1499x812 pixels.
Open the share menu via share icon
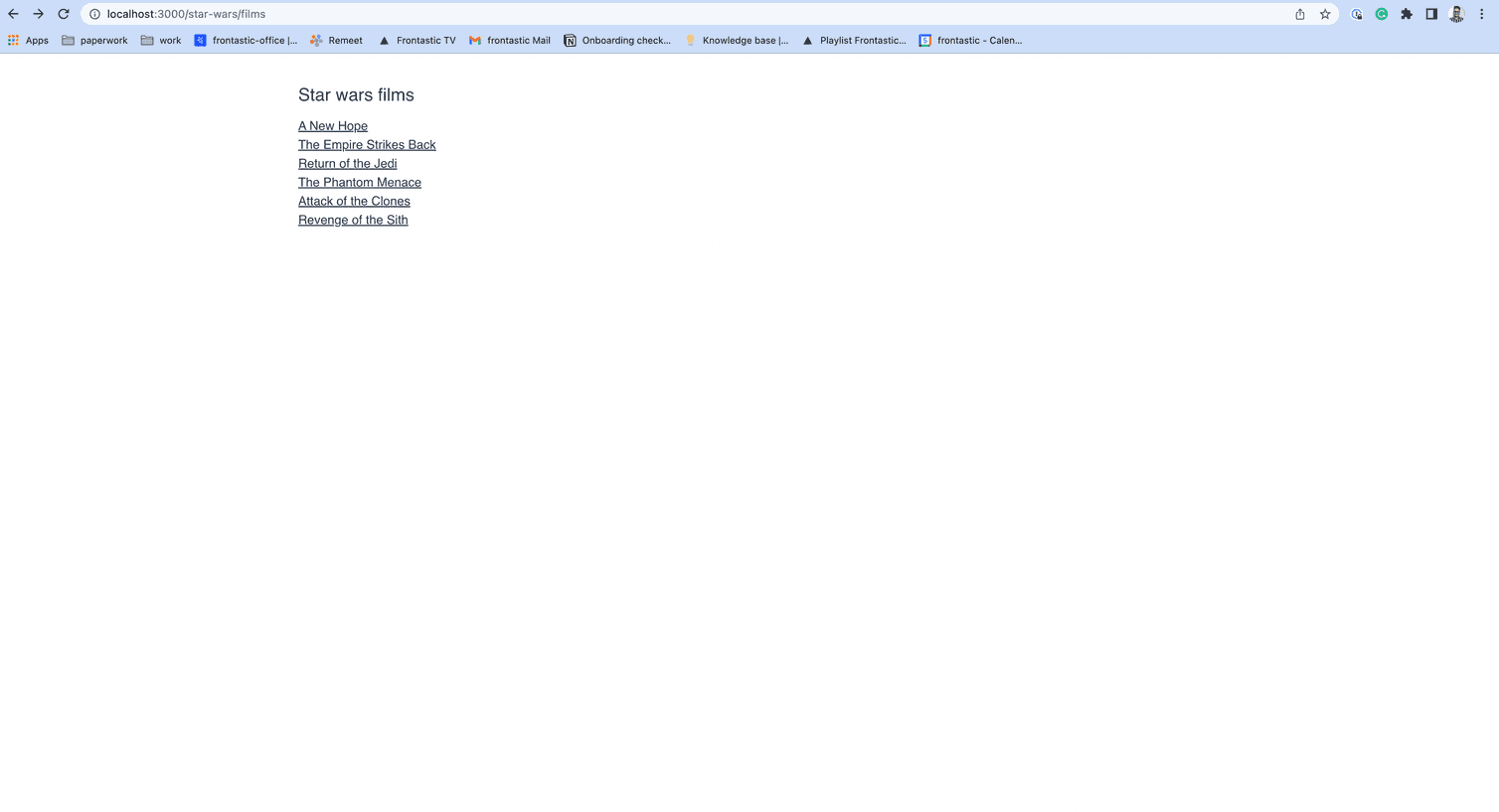click(1299, 14)
